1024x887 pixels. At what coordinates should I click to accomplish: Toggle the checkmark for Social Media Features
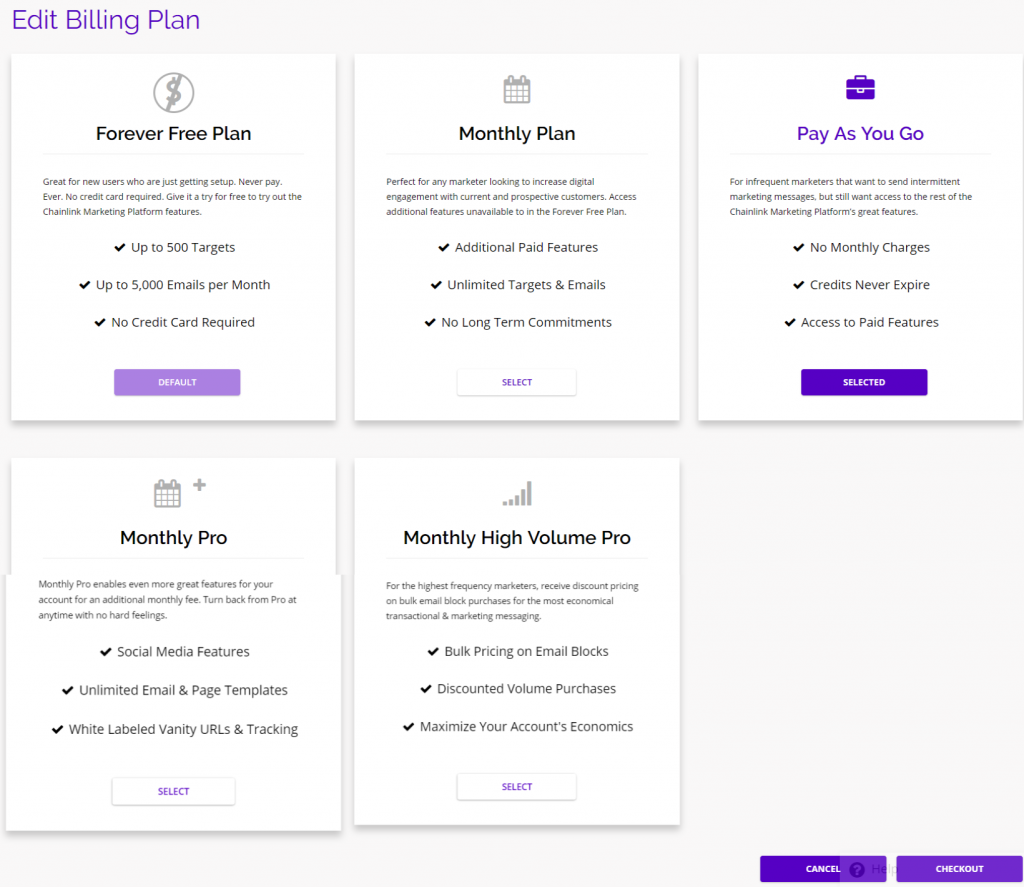pos(106,651)
